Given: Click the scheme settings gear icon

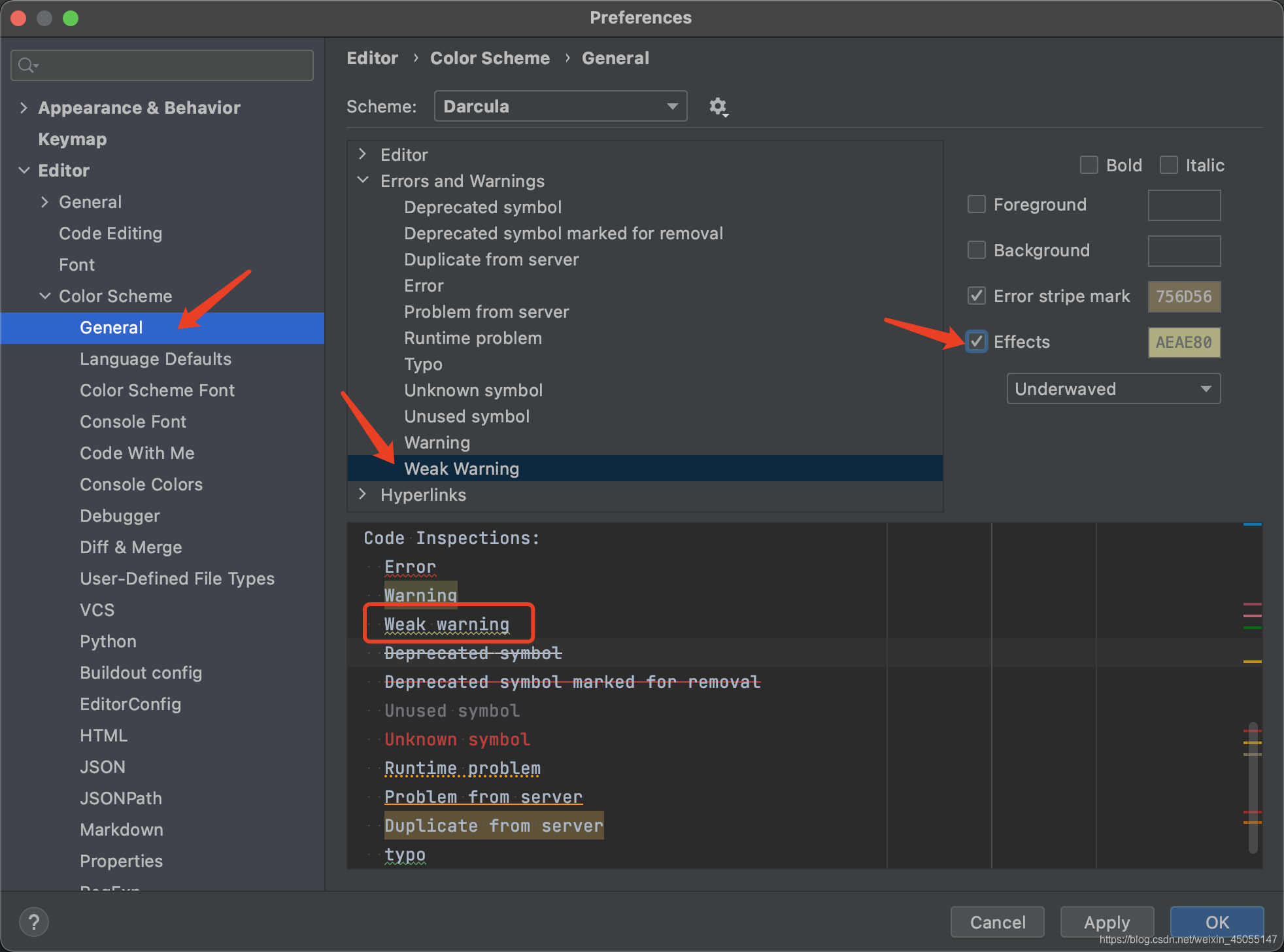Looking at the screenshot, I should [718, 107].
